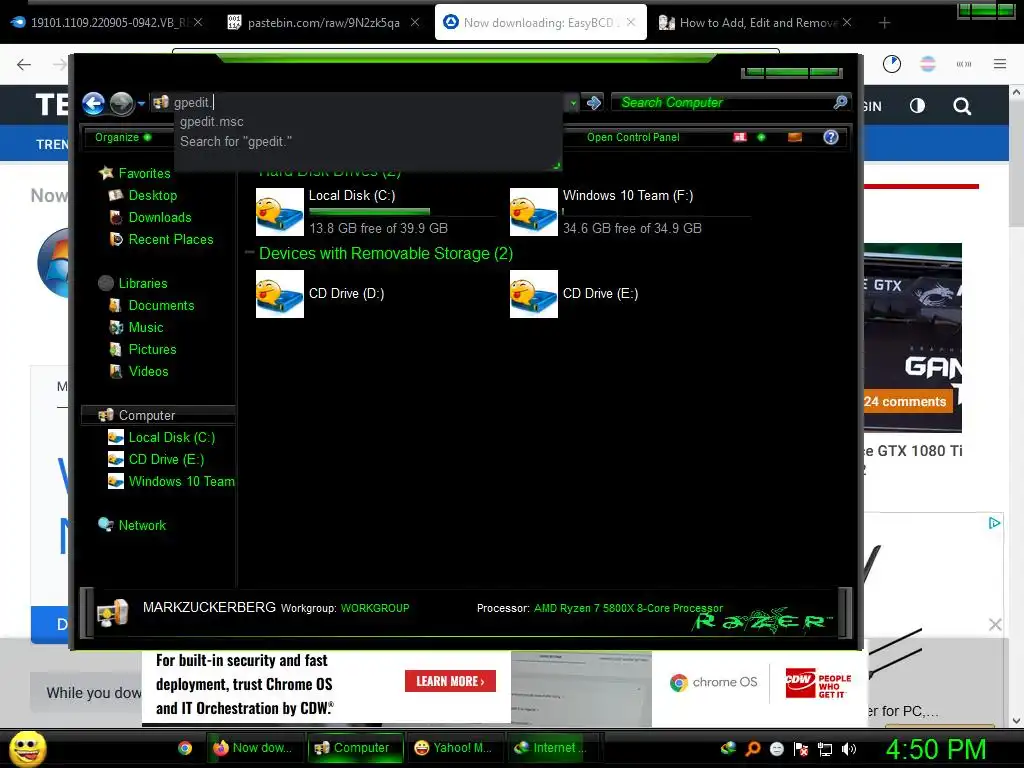1024x768 pixels.
Task: Select the gpedit.msc autocomplete suggestion
Action: click(x=212, y=121)
